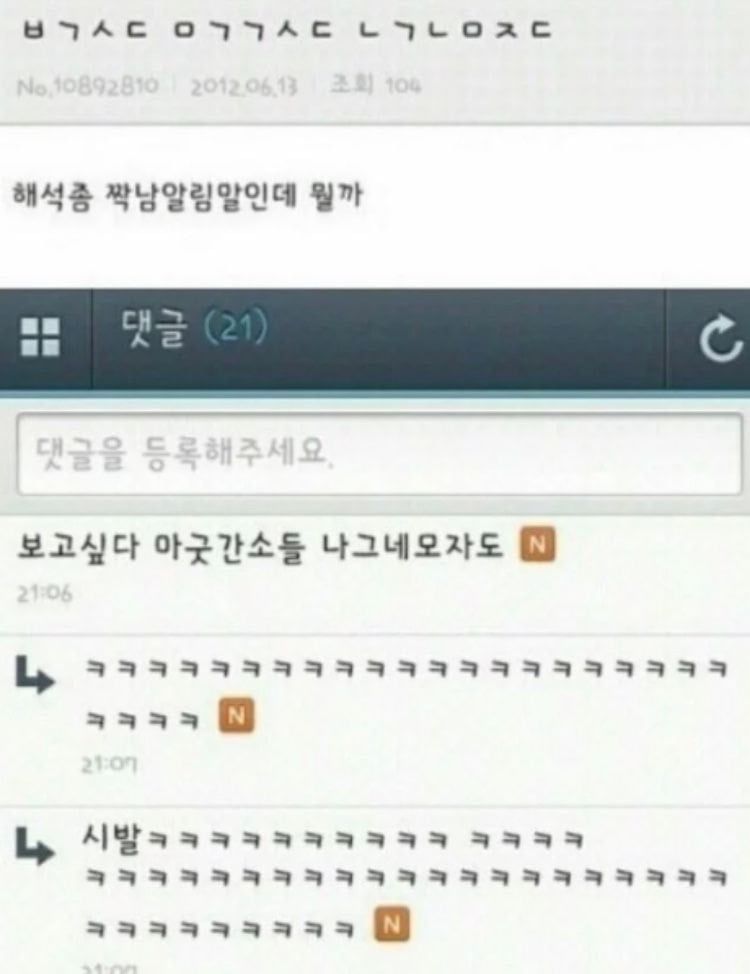Click the post date 2012.06.13
This screenshot has height=974, width=750.
coord(243,86)
